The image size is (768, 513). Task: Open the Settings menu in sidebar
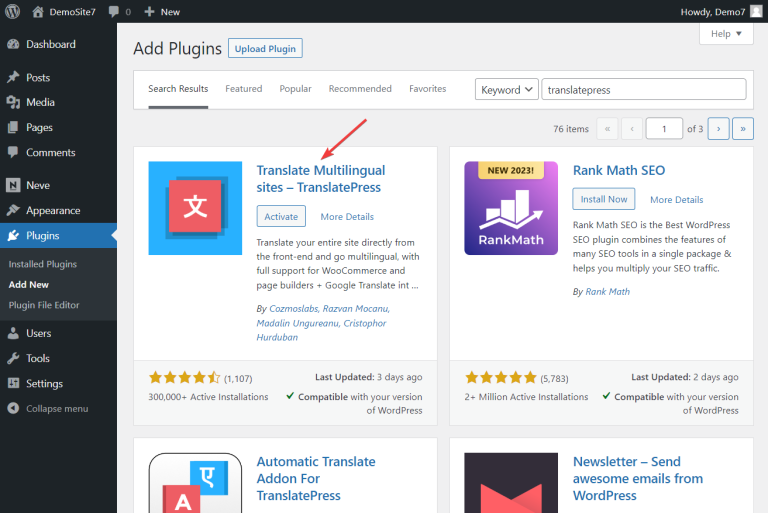(44, 384)
